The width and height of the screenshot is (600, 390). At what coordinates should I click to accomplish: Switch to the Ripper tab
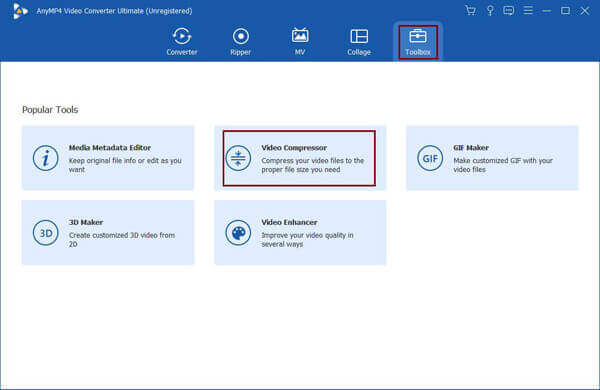click(x=241, y=42)
